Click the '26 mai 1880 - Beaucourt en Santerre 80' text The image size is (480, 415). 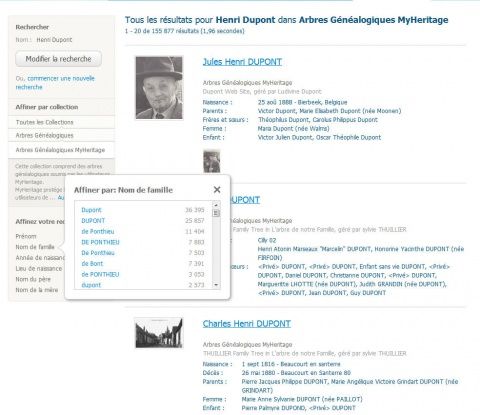click(296, 373)
